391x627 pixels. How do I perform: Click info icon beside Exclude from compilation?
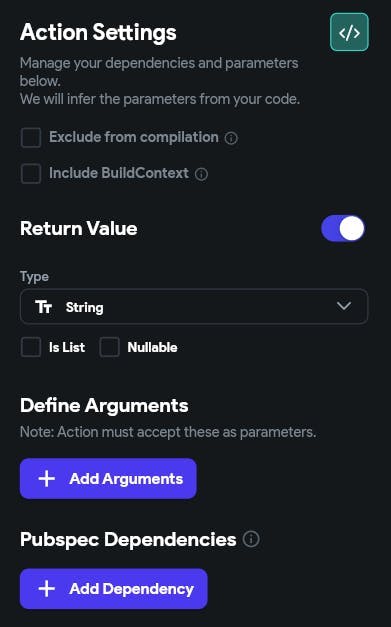(231, 138)
